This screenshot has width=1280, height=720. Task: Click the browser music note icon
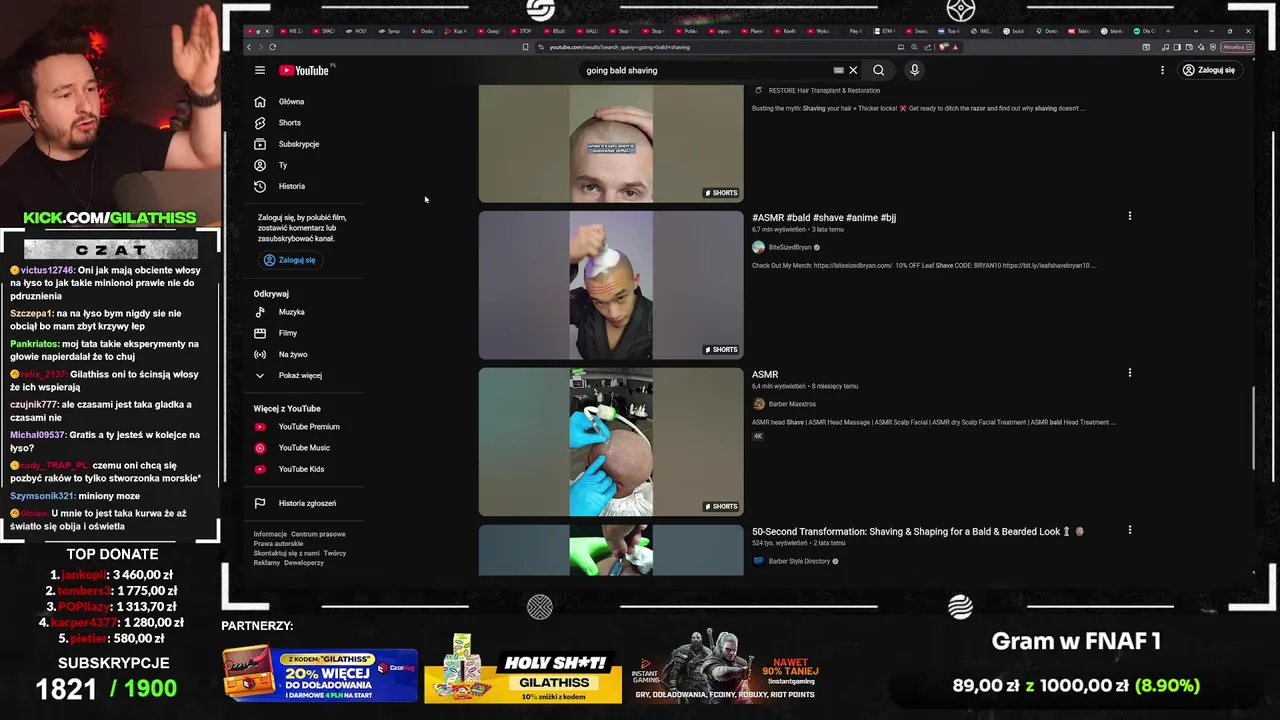click(x=1165, y=47)
